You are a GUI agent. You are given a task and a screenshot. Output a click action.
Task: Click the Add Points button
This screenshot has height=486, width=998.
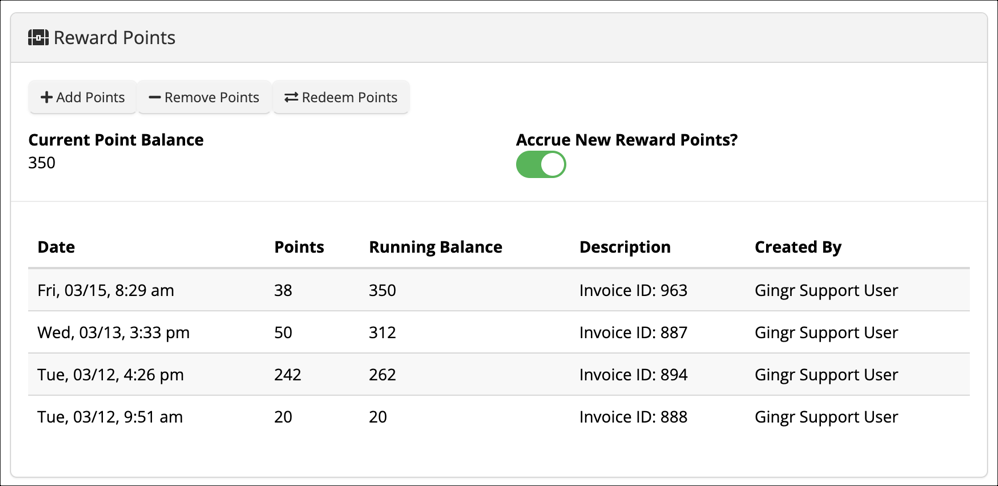click(83, 97)
